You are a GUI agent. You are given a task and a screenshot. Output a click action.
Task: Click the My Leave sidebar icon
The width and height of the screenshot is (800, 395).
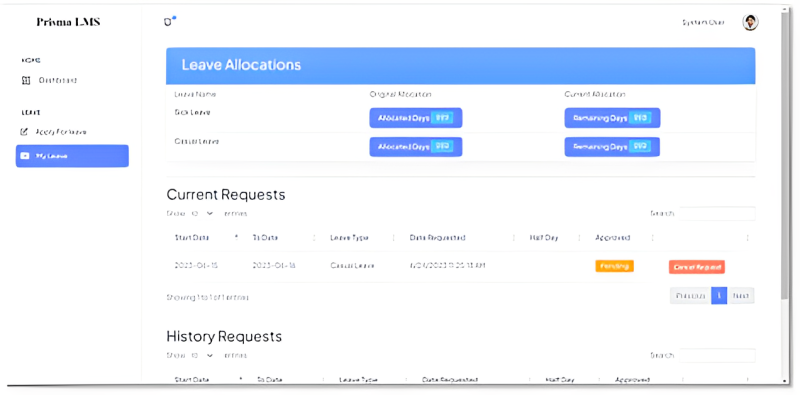click(x=24, y=156)
